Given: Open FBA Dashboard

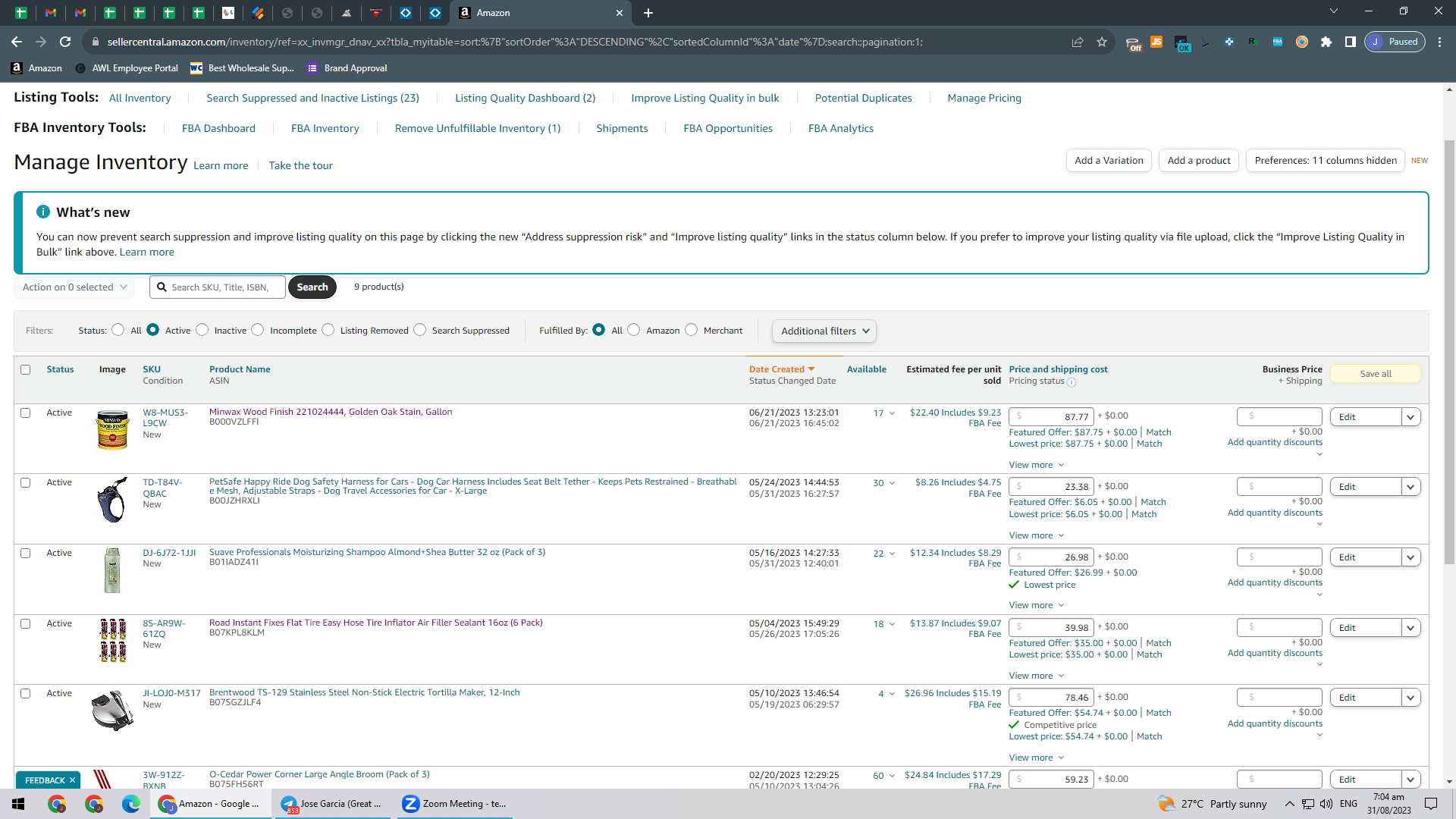Looking at the screenshot, I should pos(218,129).
